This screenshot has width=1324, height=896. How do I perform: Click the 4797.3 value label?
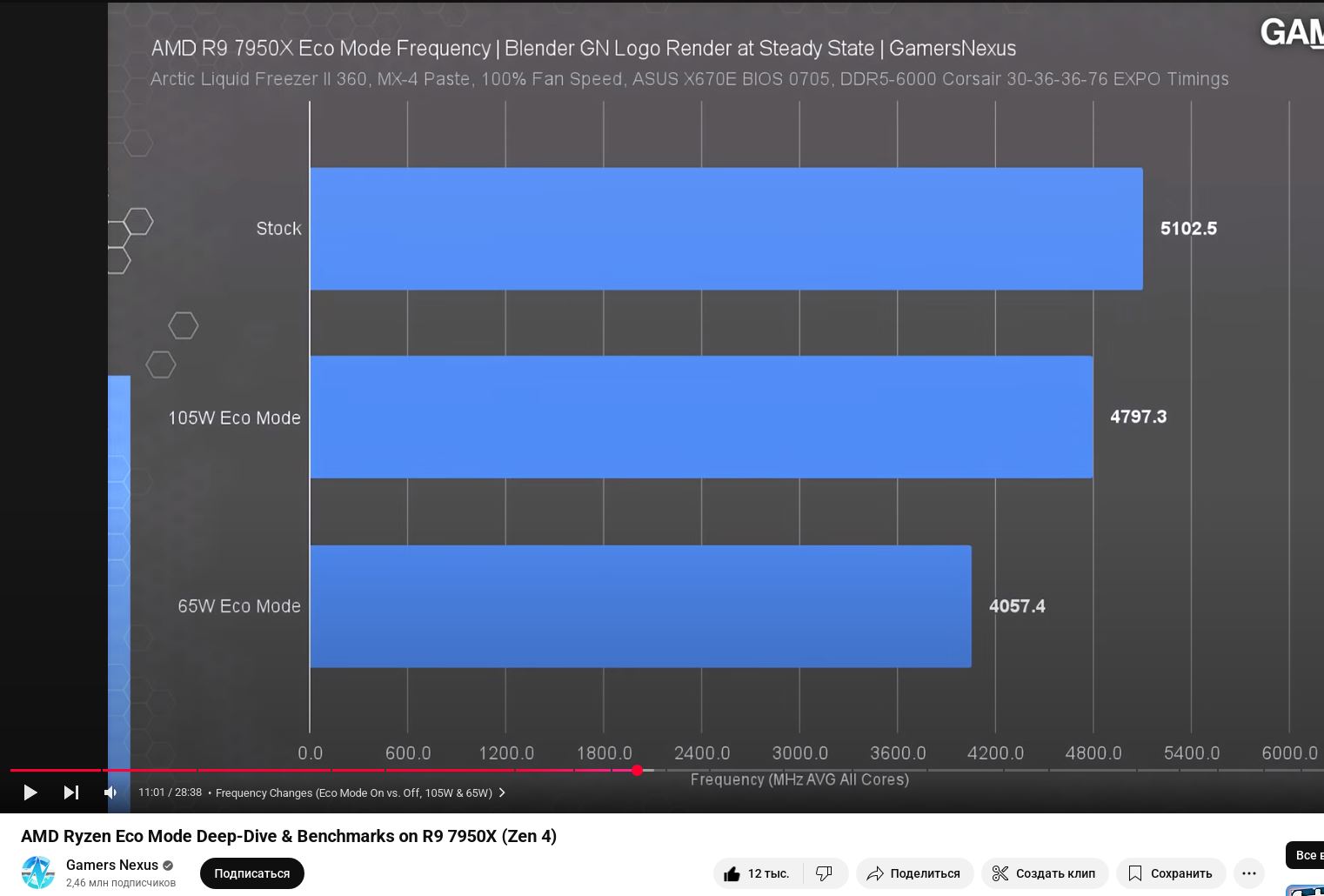pos(1138,417)
